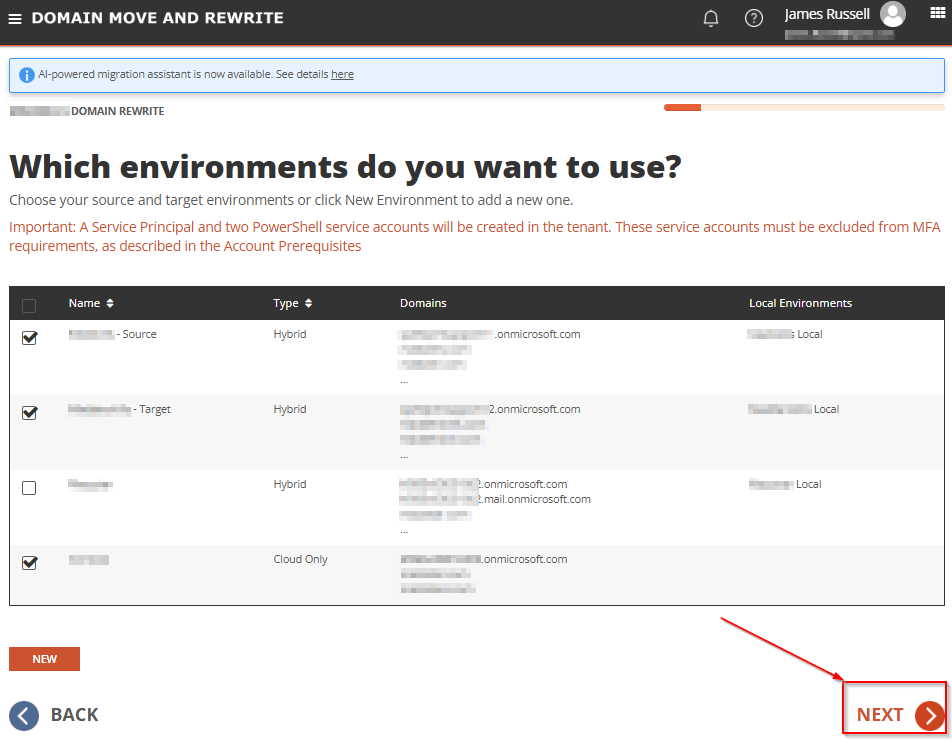
Task: Open the notifications bell
Action: pyautogui.click(x=711, y=18)
